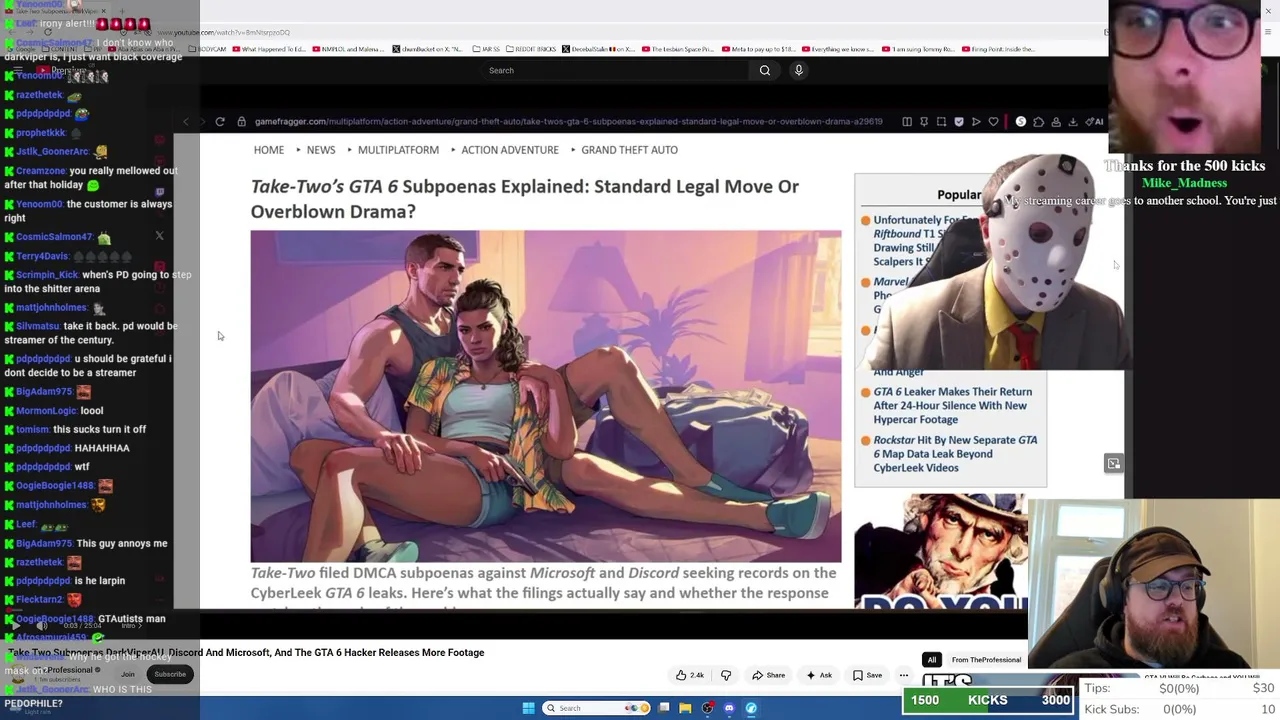The width and height of the screenshot is (1280, 720).
Task: Click the site lock icon beside gamefragger URL
Action: pyautogui.click(x=241, y=122)
